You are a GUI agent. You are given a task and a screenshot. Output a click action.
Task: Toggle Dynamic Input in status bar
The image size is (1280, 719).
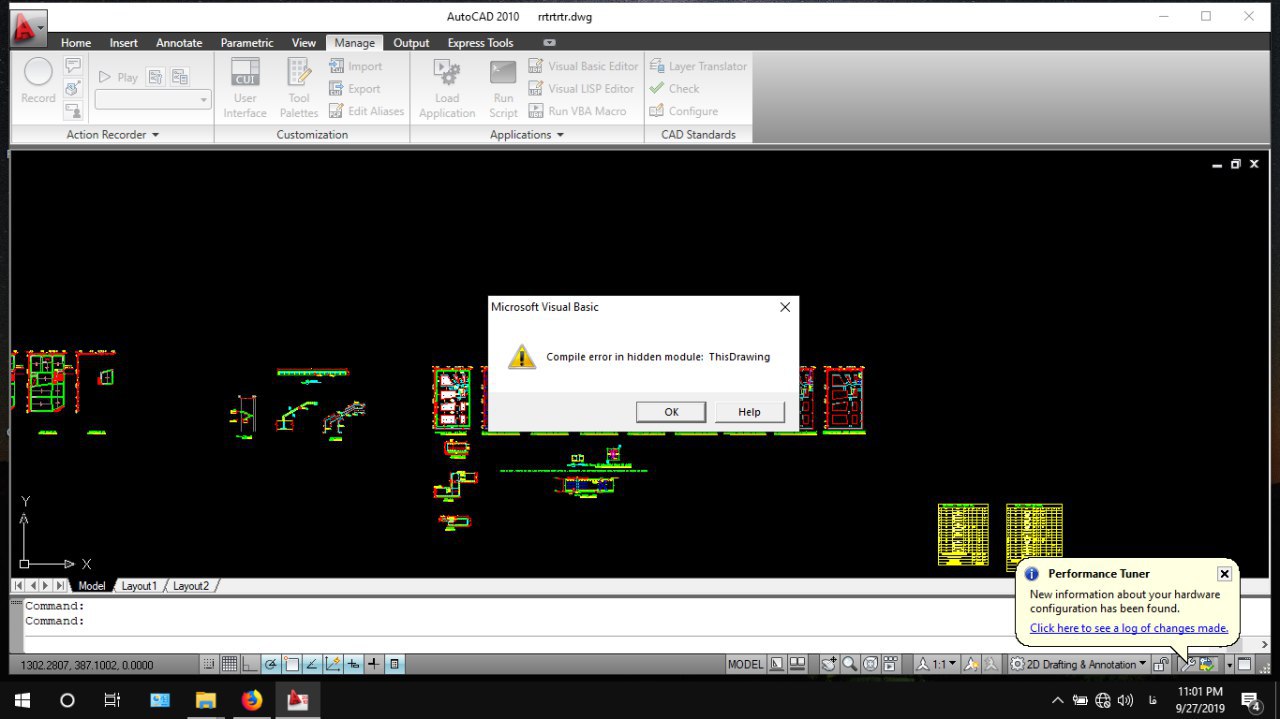click(354, 664)
